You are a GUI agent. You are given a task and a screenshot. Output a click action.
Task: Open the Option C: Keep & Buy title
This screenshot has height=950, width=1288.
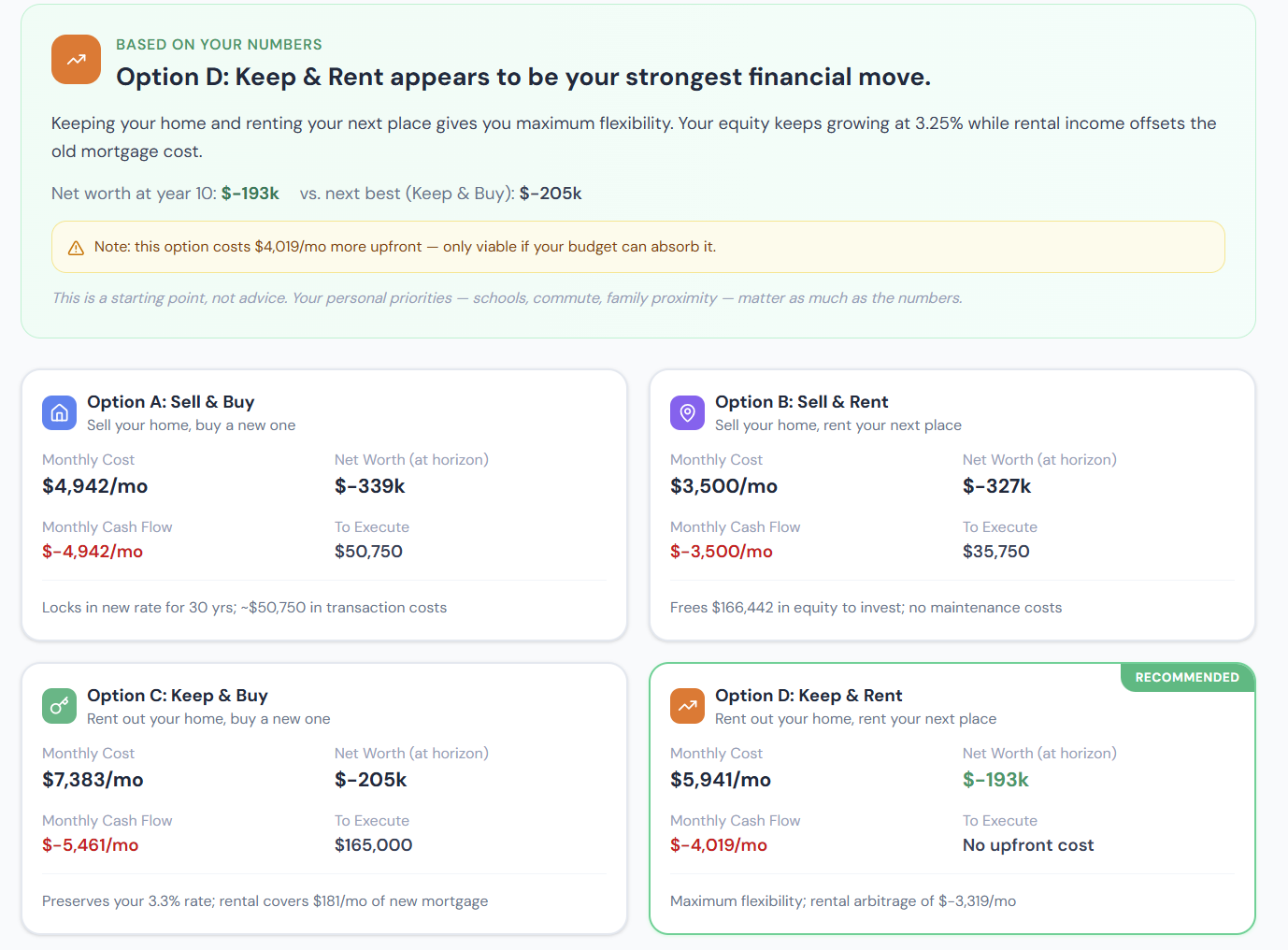[177, 696]
